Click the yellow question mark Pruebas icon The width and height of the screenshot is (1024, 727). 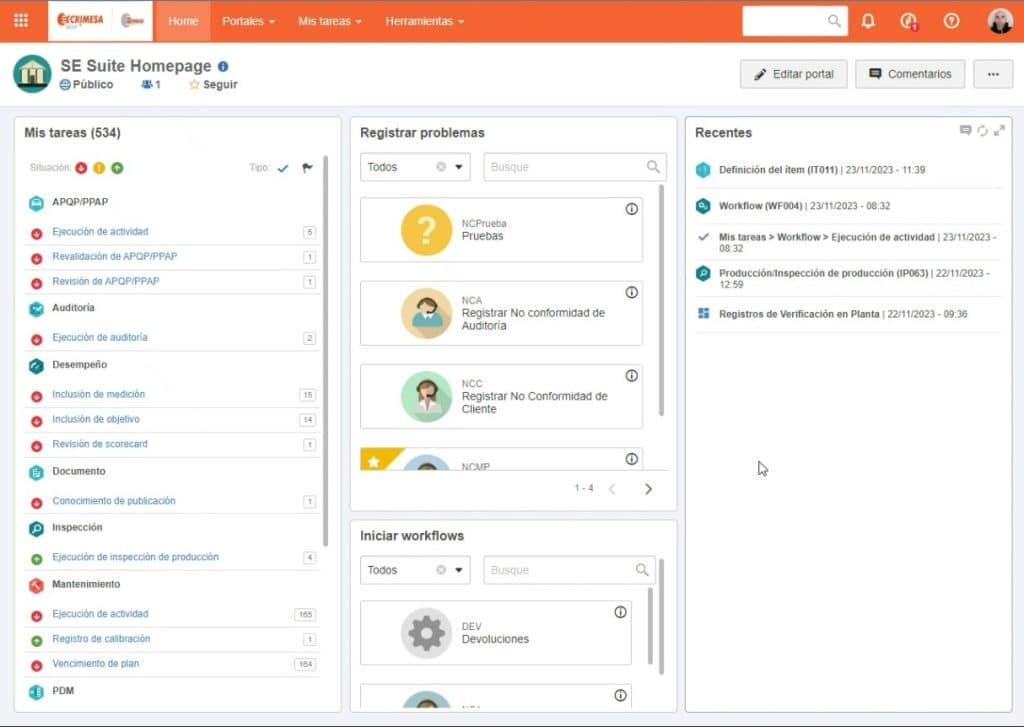[426, 230]
